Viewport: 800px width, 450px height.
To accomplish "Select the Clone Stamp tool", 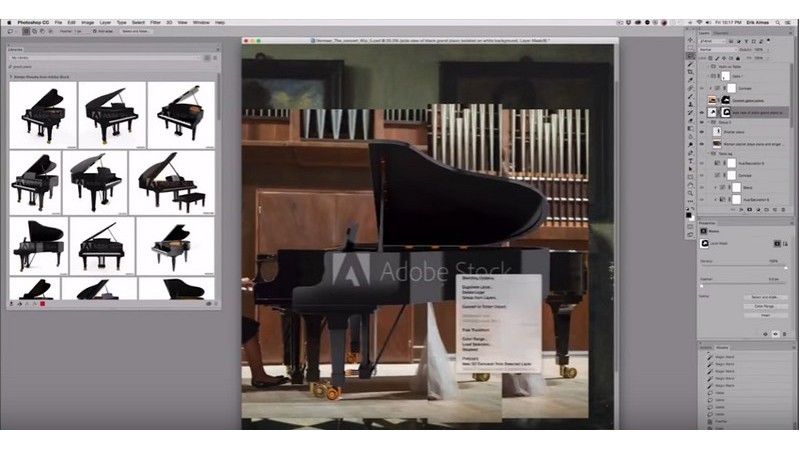I will 690,104.
